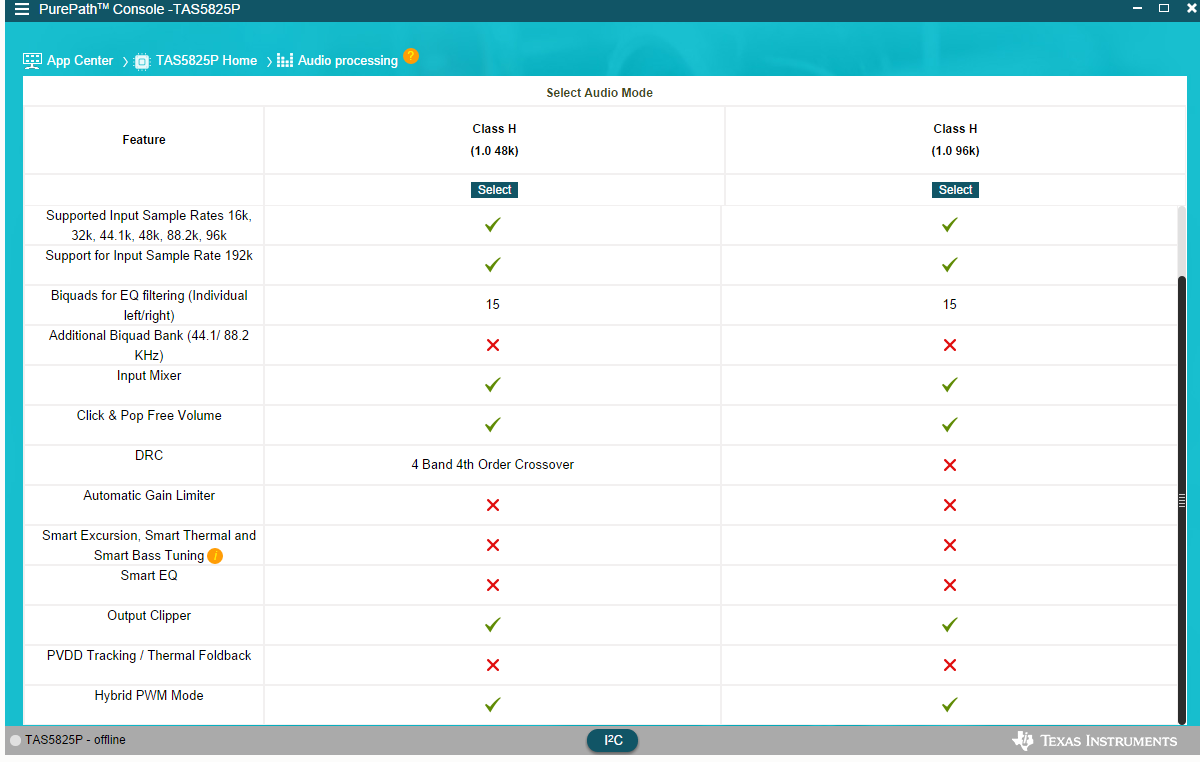Go to App Center breadcrumb

click(80, 61)
